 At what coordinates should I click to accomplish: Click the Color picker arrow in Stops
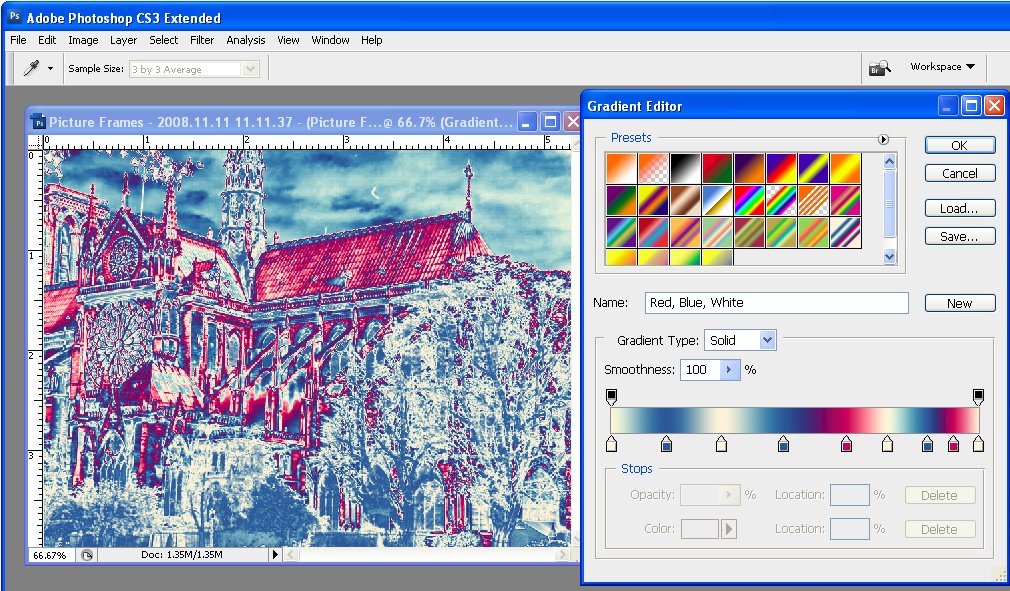pos(729,529)
